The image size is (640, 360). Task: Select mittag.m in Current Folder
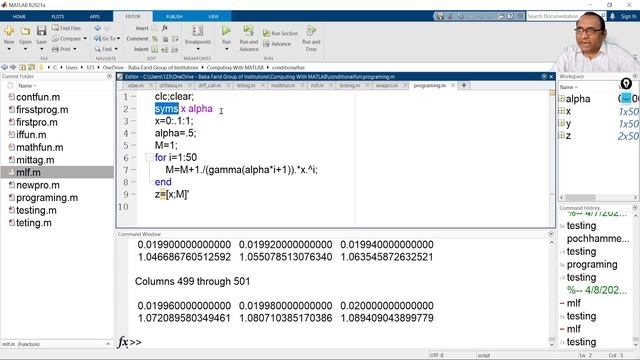[x=35, y=160]
